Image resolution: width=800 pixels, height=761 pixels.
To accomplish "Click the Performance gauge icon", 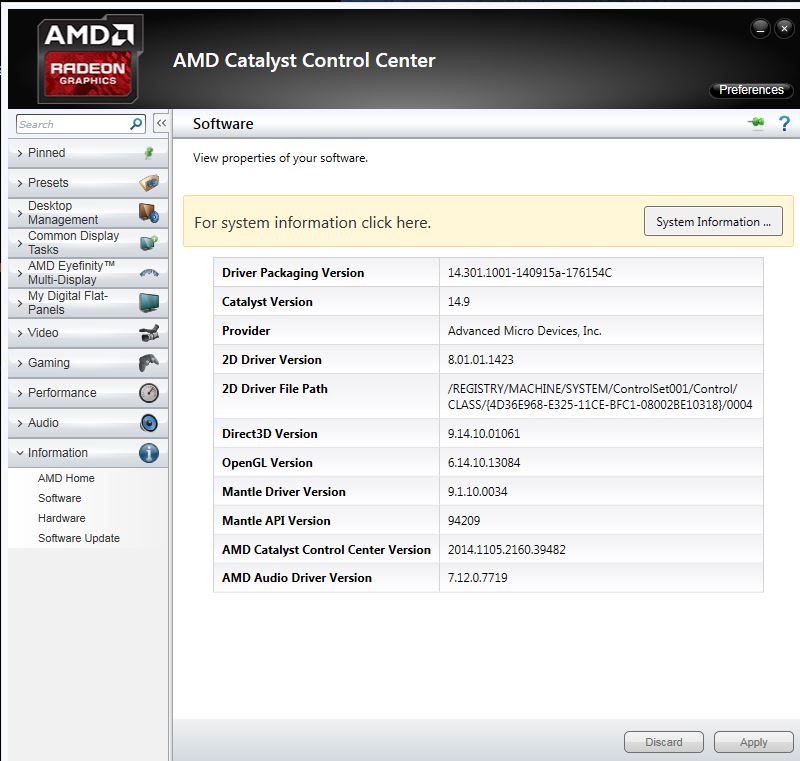I will pos(149,393).
